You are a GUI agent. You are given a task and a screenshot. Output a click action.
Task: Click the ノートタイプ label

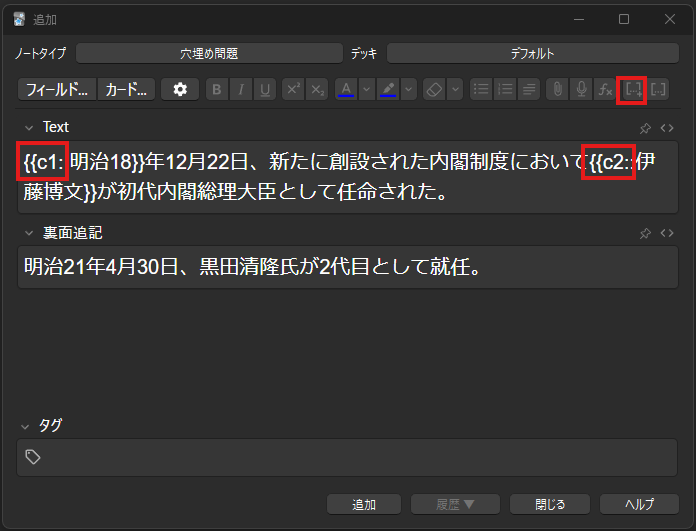(x=40, y=53)
